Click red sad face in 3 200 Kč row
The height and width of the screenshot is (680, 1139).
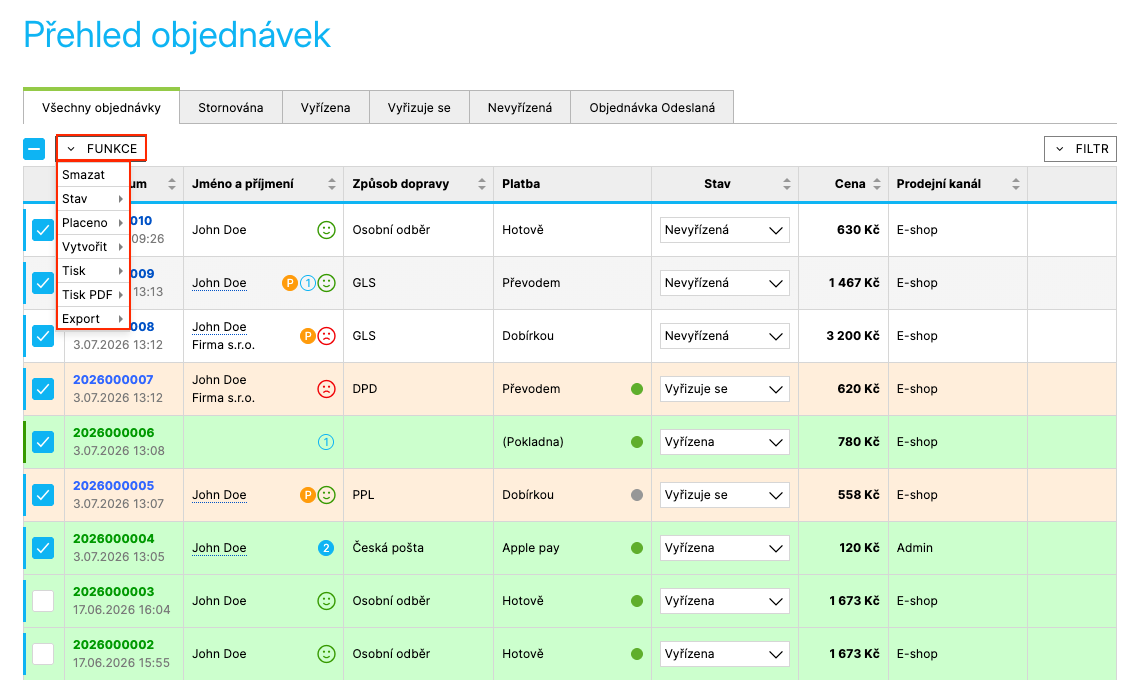pyautogui.click(x=326, y=336)
